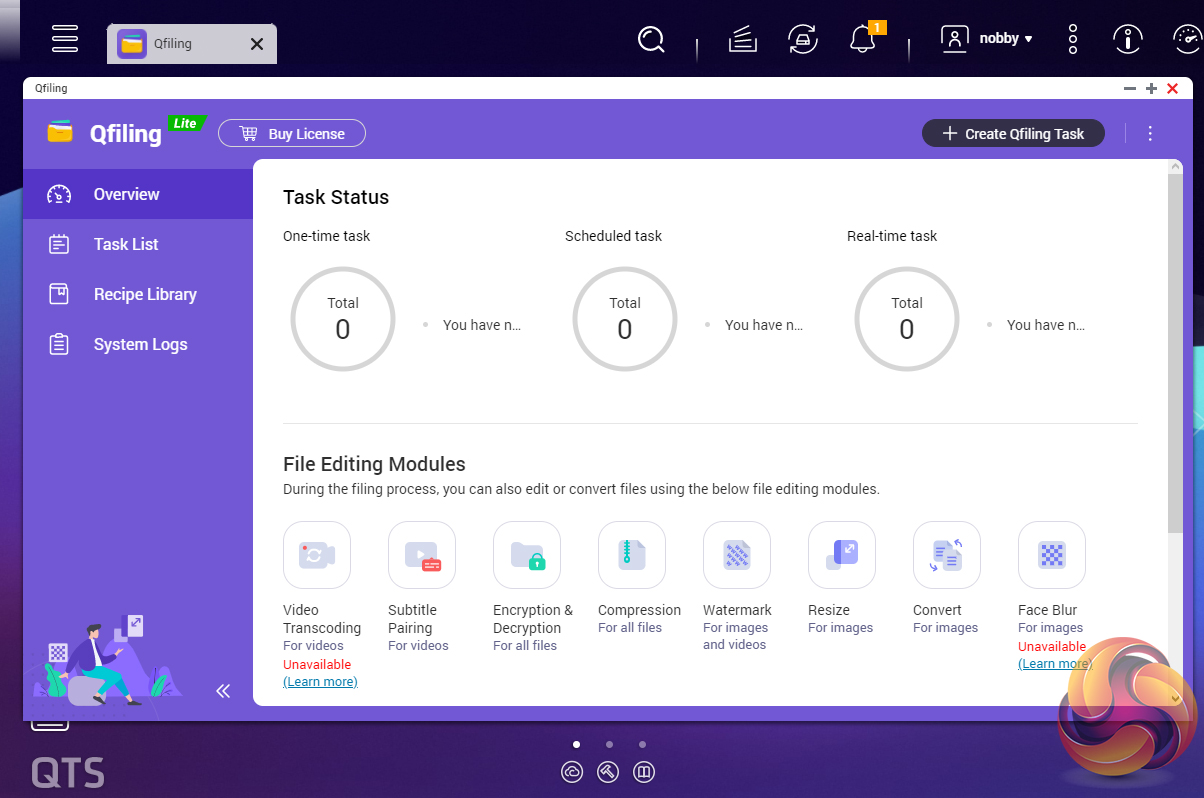Image resolution: width=1204 pixels, height=798 pixels.
Task: Select the Watermark module icon
Action: (737, 555)
